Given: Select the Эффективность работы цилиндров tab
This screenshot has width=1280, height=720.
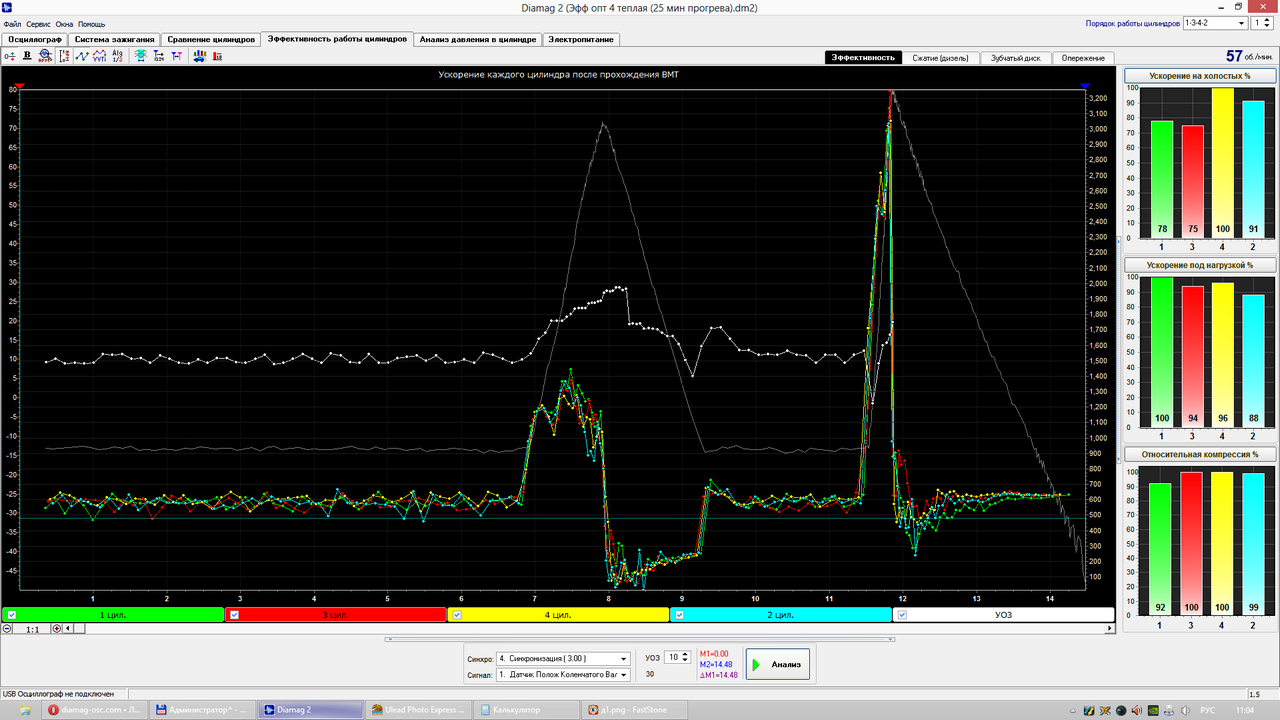Looking at the screenshot, I should pyautogui.click(x=337, y=38).
